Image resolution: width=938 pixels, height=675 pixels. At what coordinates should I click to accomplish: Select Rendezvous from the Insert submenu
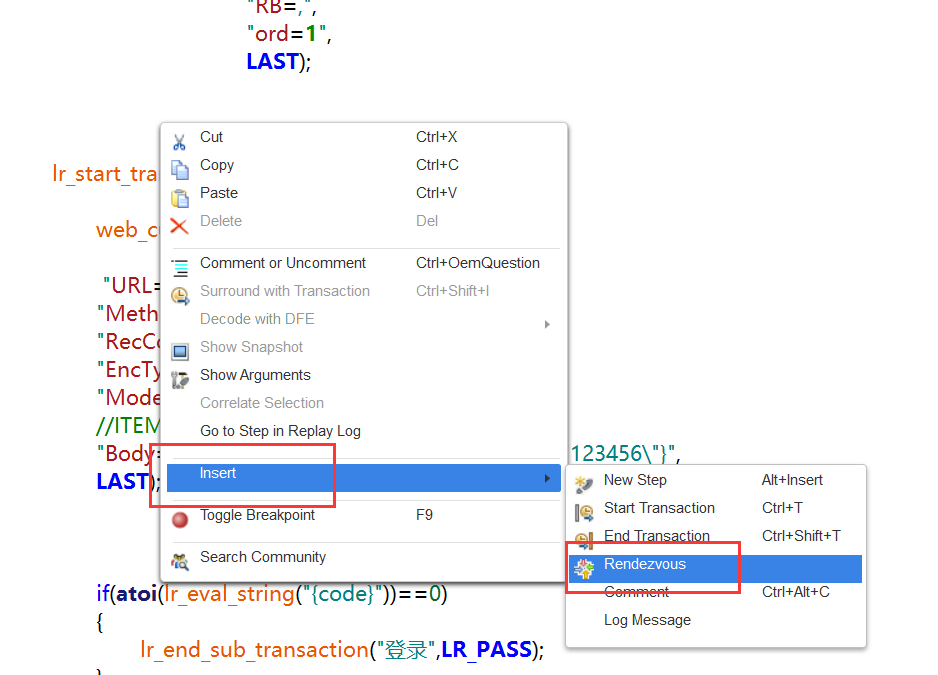[645, 565]
